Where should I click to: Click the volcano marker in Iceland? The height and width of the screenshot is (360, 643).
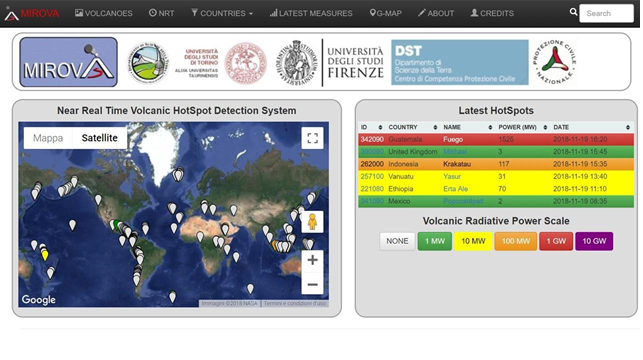tap(178, 175)
